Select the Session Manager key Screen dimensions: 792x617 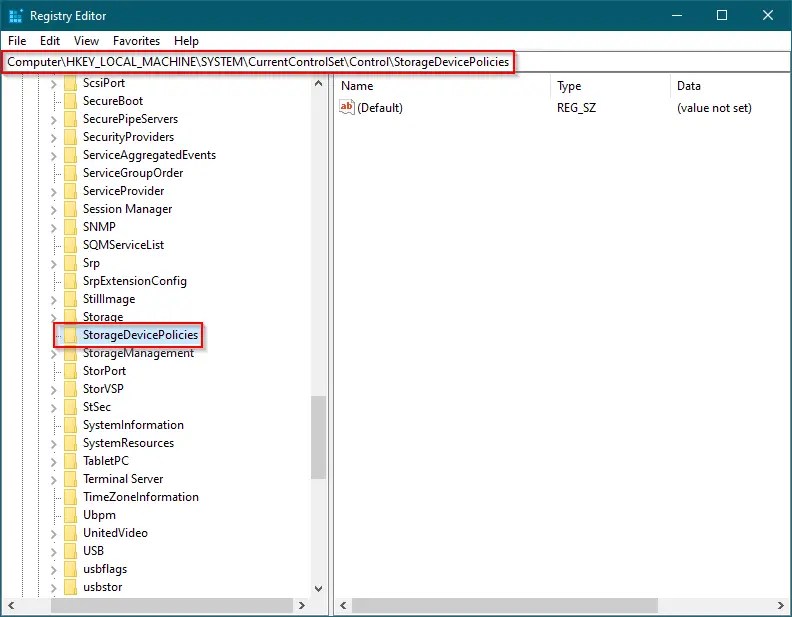(127, 209)
